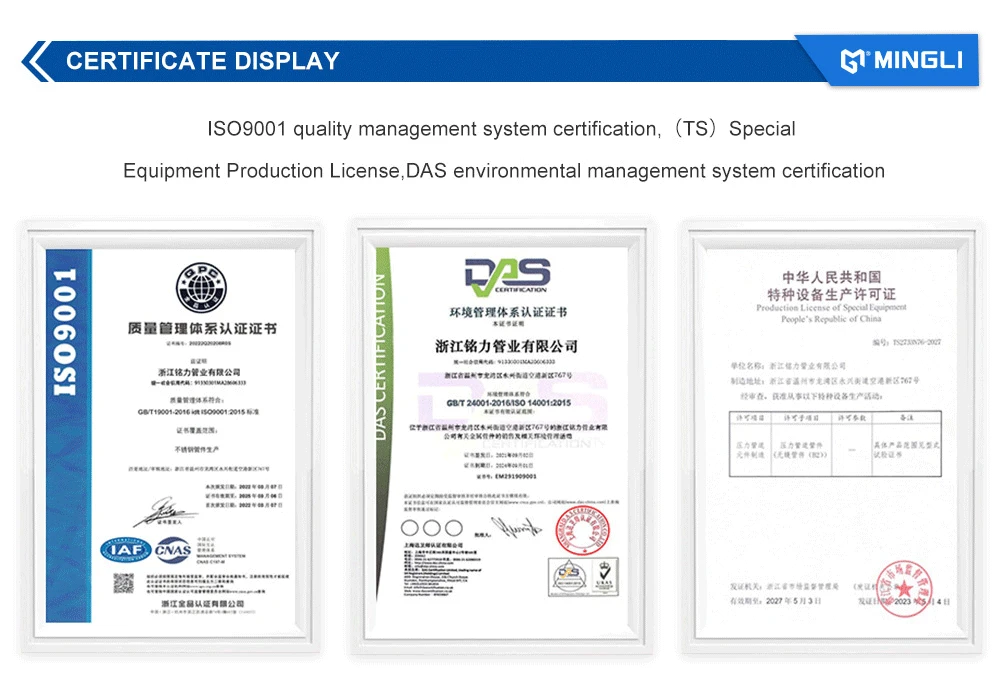Viewport: 1000px width, 680px height.
Task: Click the GPC globe logo on ISO9001 certificate
Action: [x=201, y=287]
